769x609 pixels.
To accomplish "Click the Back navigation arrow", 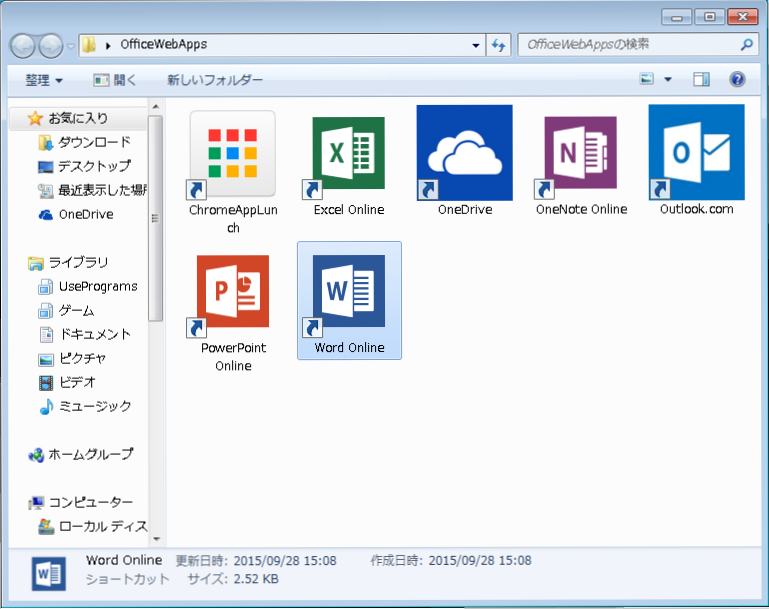I will pyautogui.click(x=23, y=46).
